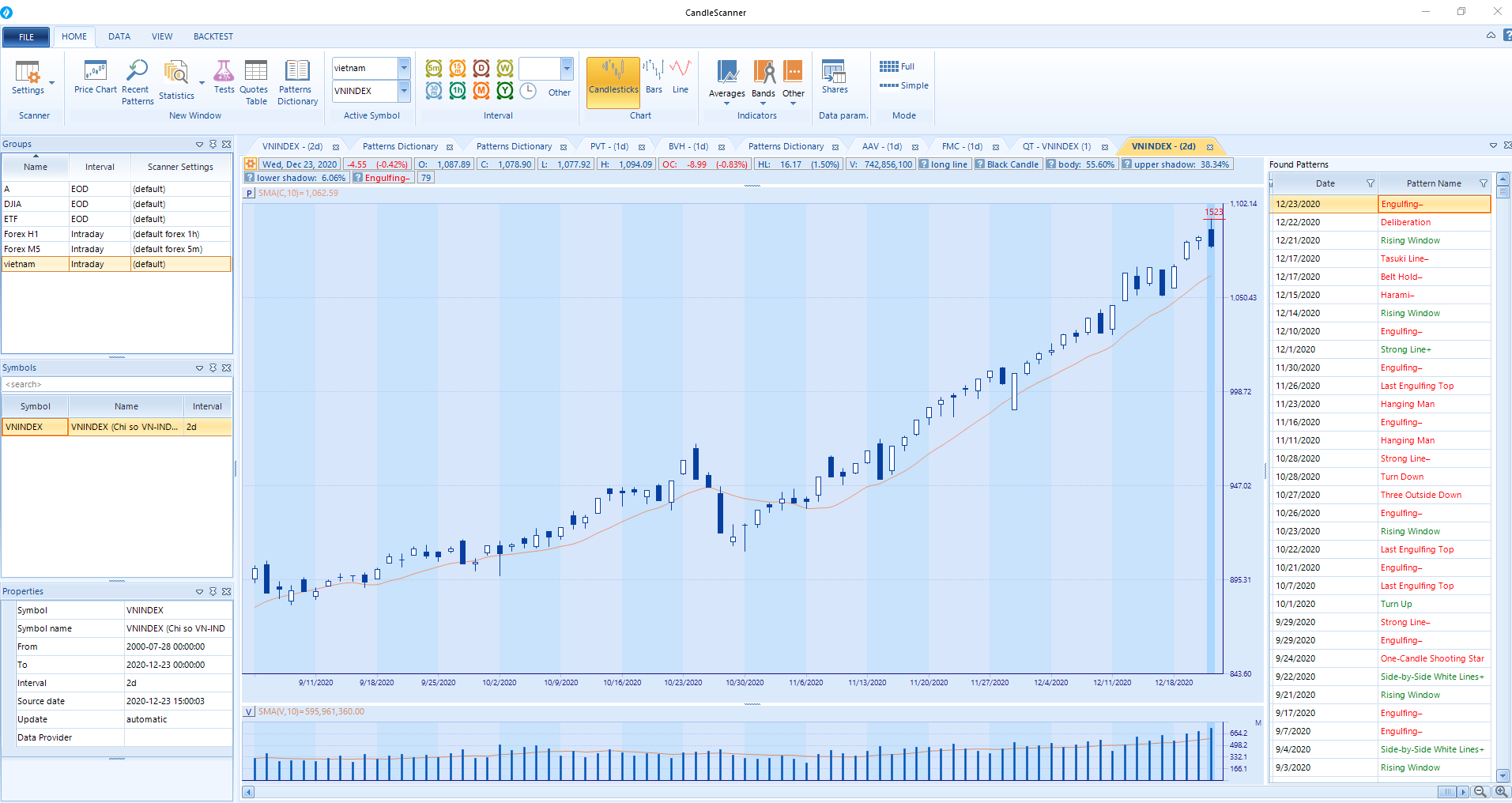Click the chart zoom in magnifier
The image size is (1512, 803).
pos(1500,792)
